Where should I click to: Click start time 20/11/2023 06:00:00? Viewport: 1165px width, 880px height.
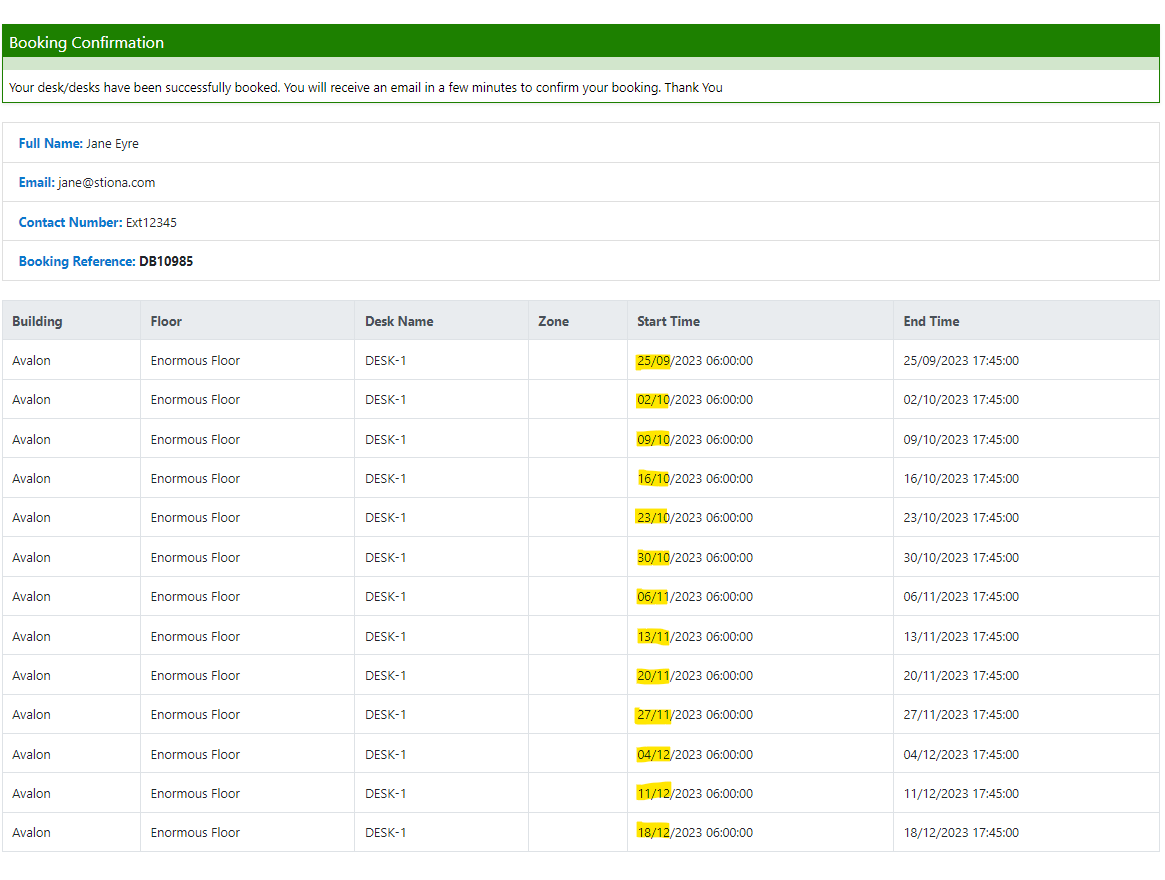pos(695,676)
